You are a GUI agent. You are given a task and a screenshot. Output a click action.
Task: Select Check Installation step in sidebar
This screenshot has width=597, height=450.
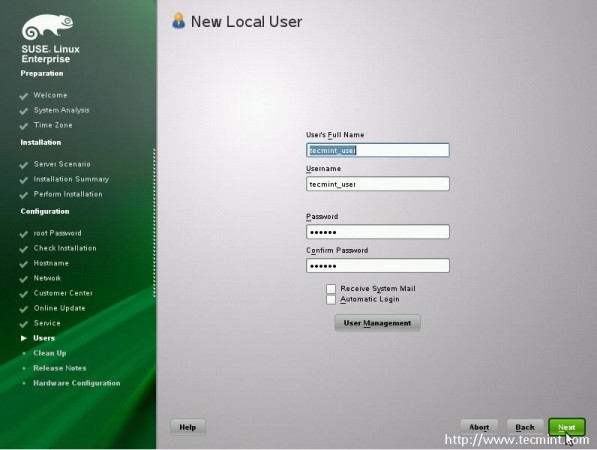click(x=65, y=248)
